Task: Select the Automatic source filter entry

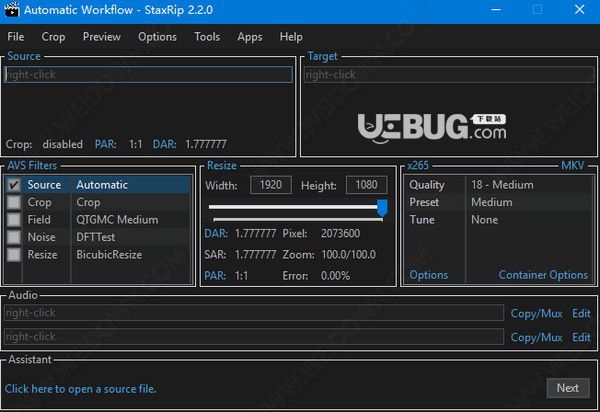Action: click(102, 185)
